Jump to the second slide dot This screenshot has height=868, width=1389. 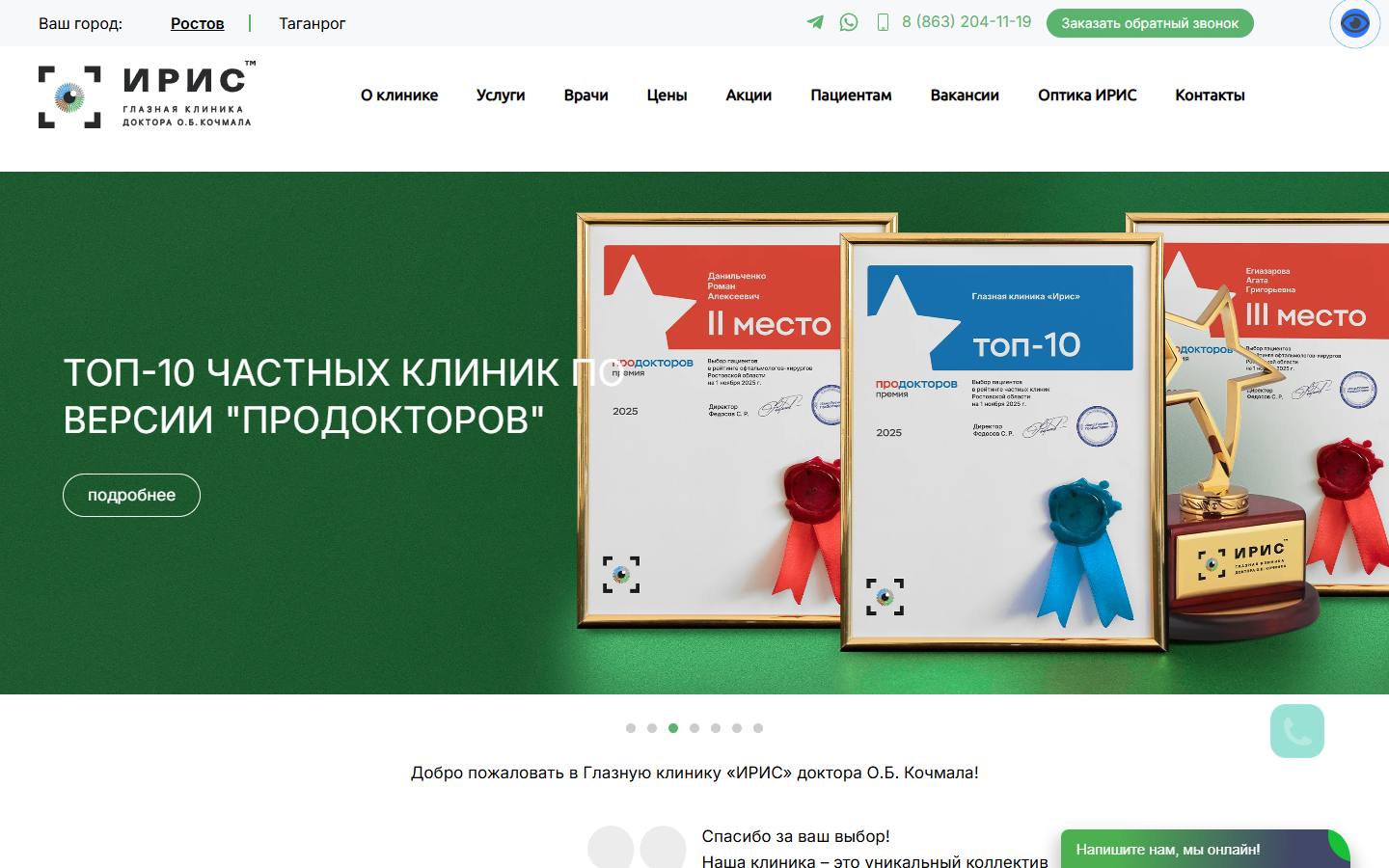(x=652, y=728)
